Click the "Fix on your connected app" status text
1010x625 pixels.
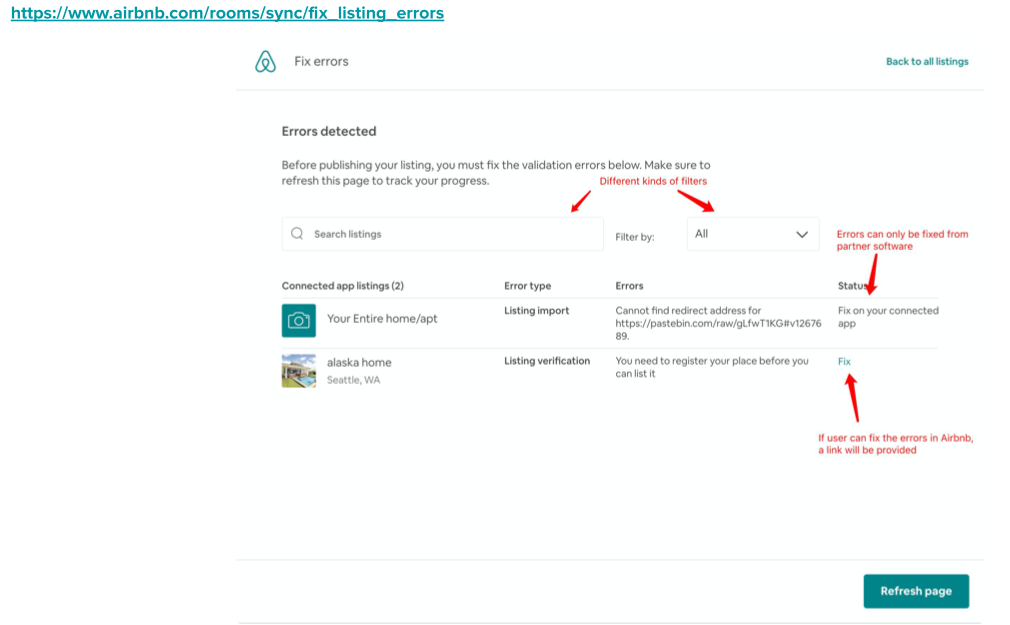(x=887, y=317)
